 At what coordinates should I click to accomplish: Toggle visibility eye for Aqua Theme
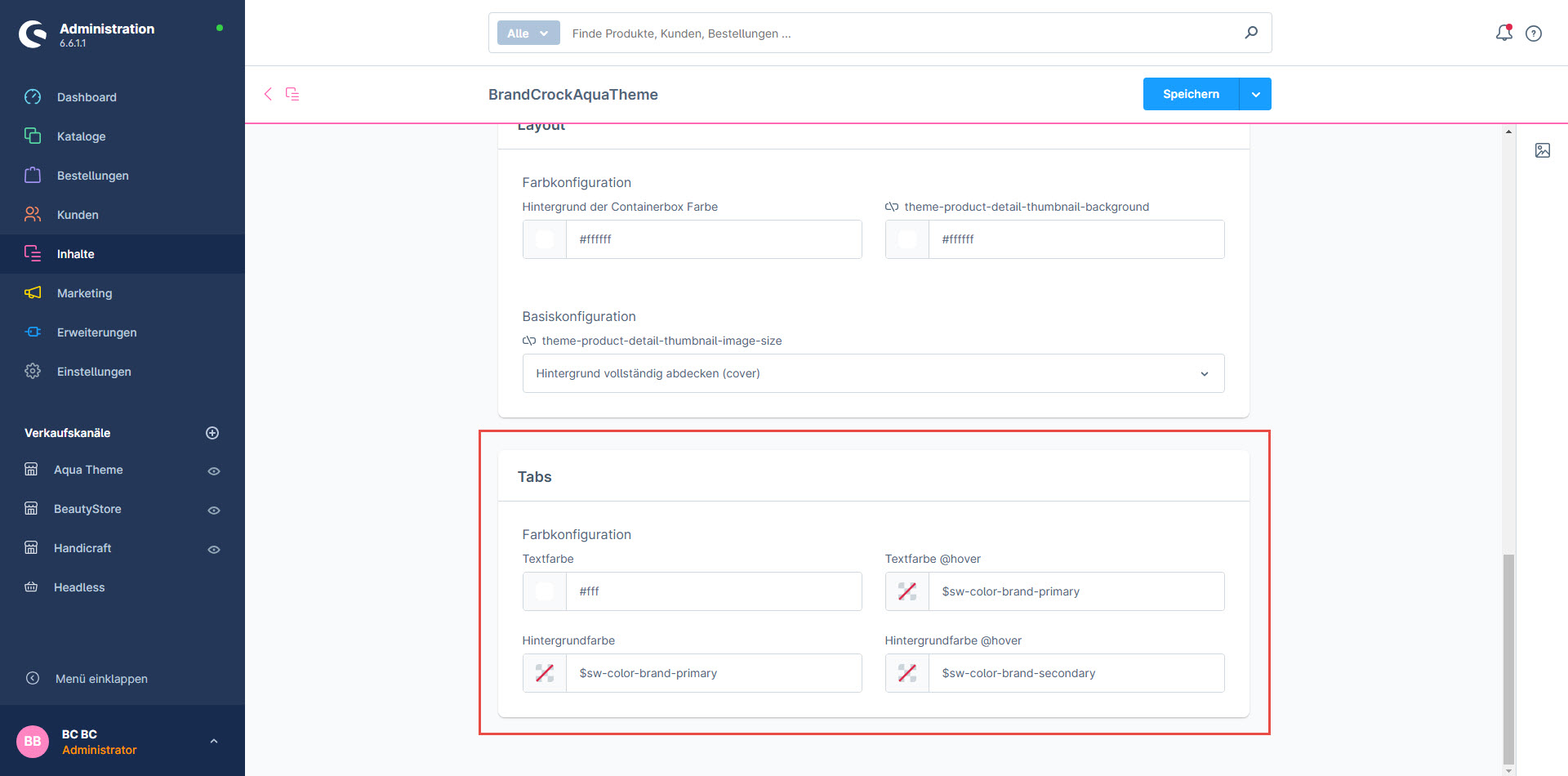pos(214,471)
